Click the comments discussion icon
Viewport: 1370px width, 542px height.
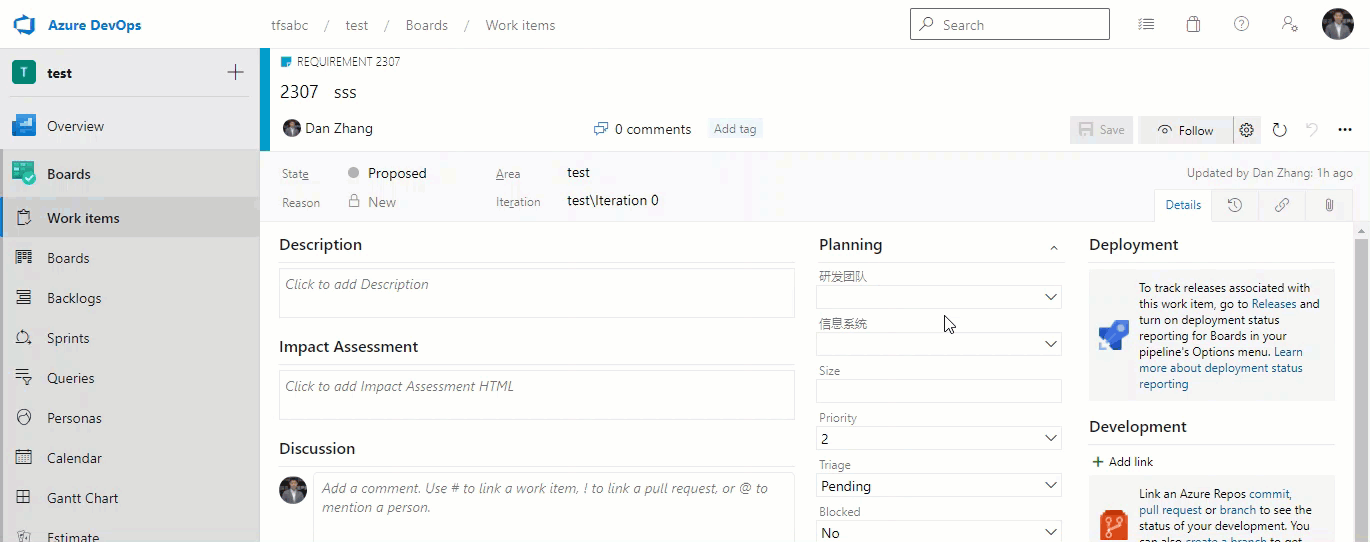pos(601,129)
